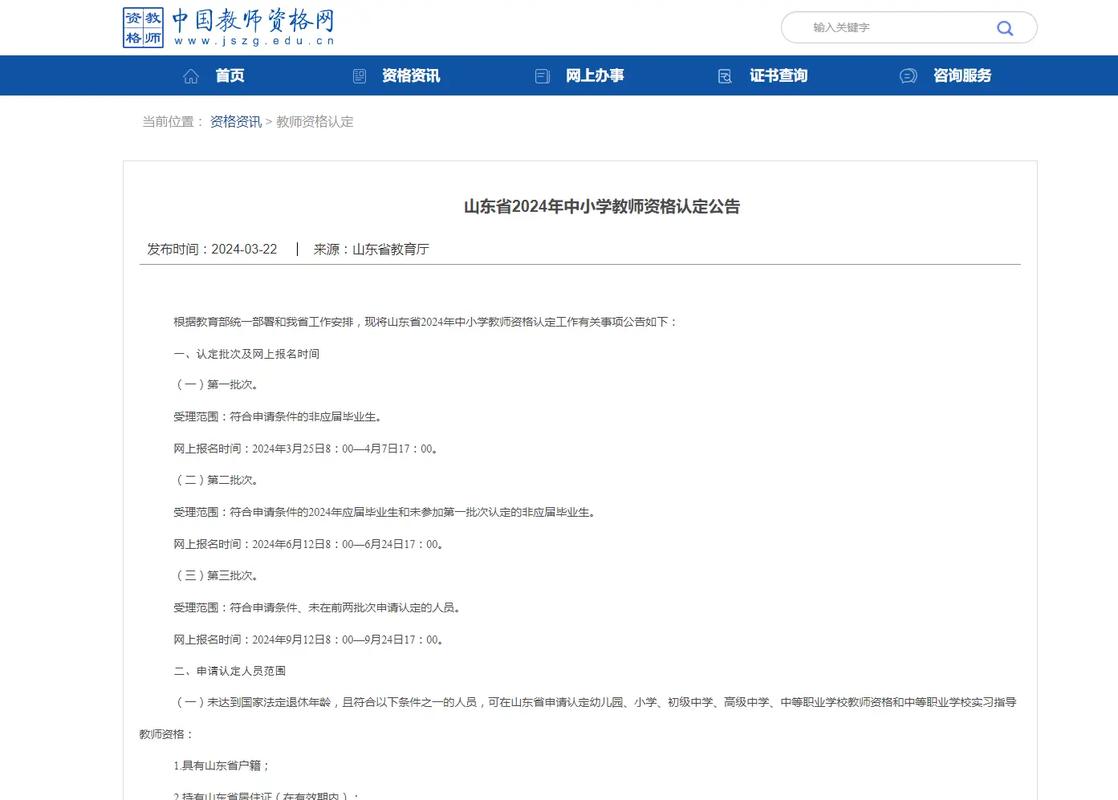This screenshot has height=800, width=1118.
Task: Click the 发布时间：2024-03-22 text
Action: (212, 249)
